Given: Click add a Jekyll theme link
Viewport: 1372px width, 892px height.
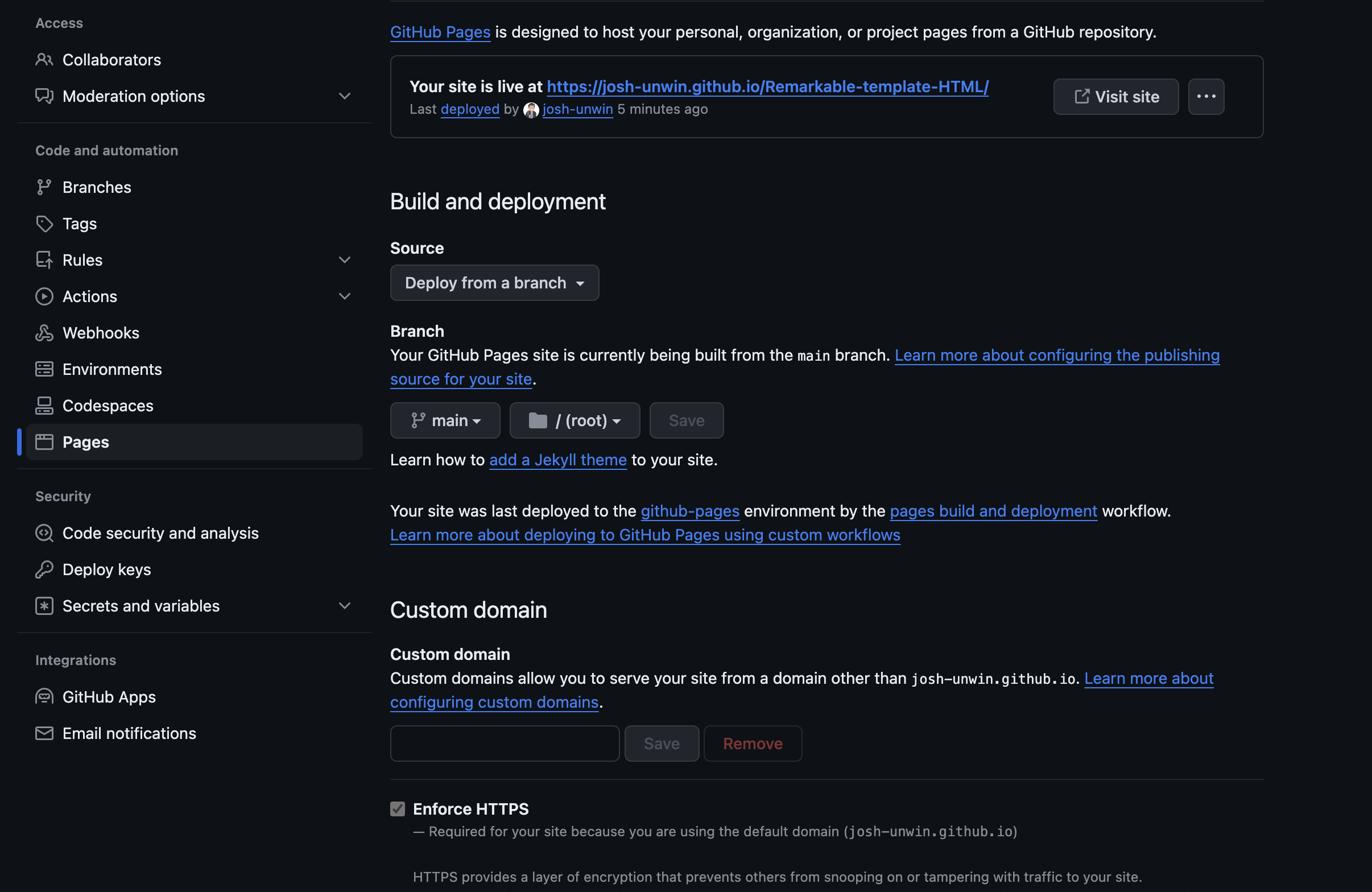Looking at the screenshot, I should 558,460.
